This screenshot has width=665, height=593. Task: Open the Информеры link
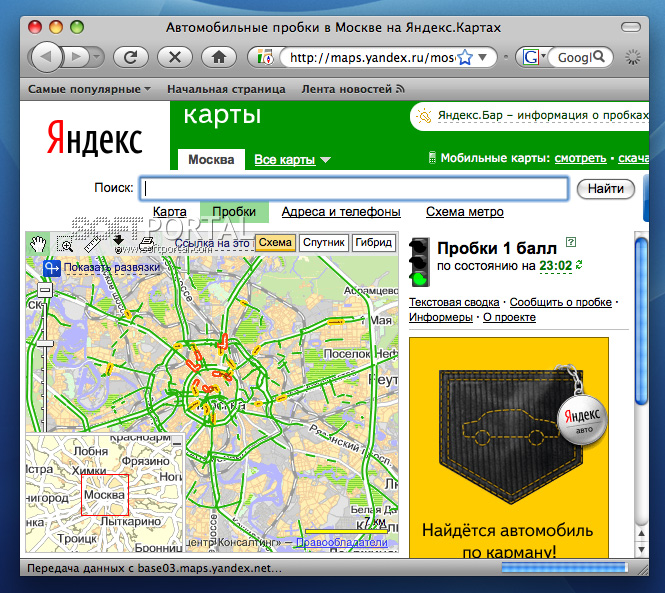(x=441, y=317)
